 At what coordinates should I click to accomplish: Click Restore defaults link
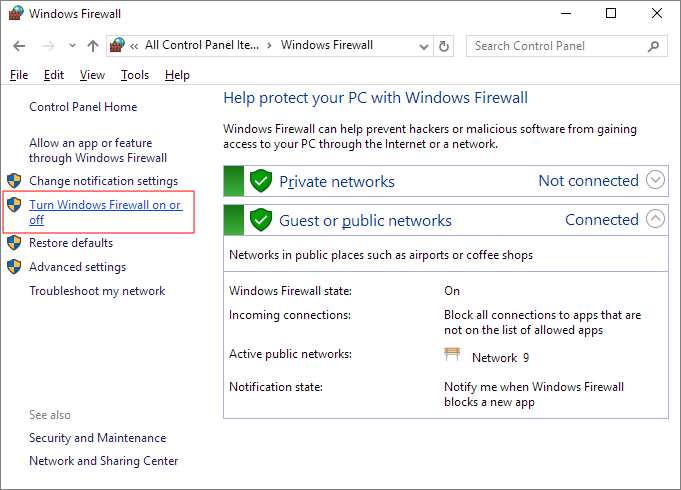pyautogui.click(x=71, y=243)
